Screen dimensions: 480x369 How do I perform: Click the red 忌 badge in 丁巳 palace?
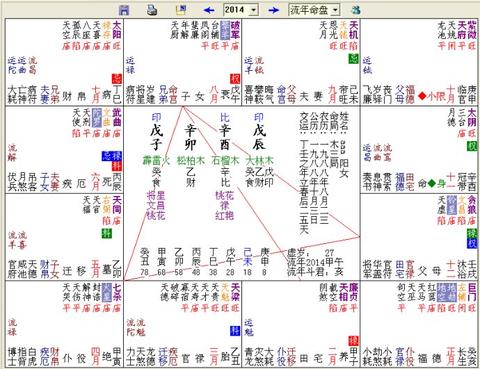[x=117, y=79]
